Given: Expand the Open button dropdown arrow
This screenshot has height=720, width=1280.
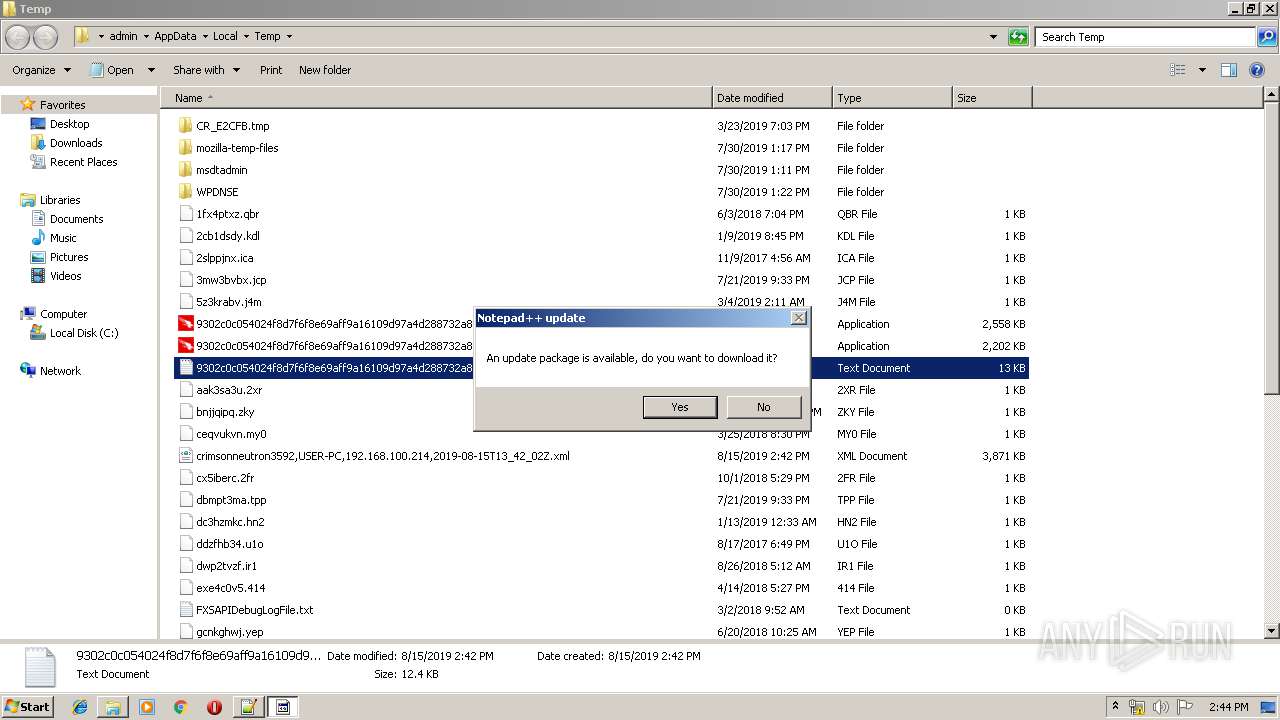Looking at the screenshot, I should [151, 70].
